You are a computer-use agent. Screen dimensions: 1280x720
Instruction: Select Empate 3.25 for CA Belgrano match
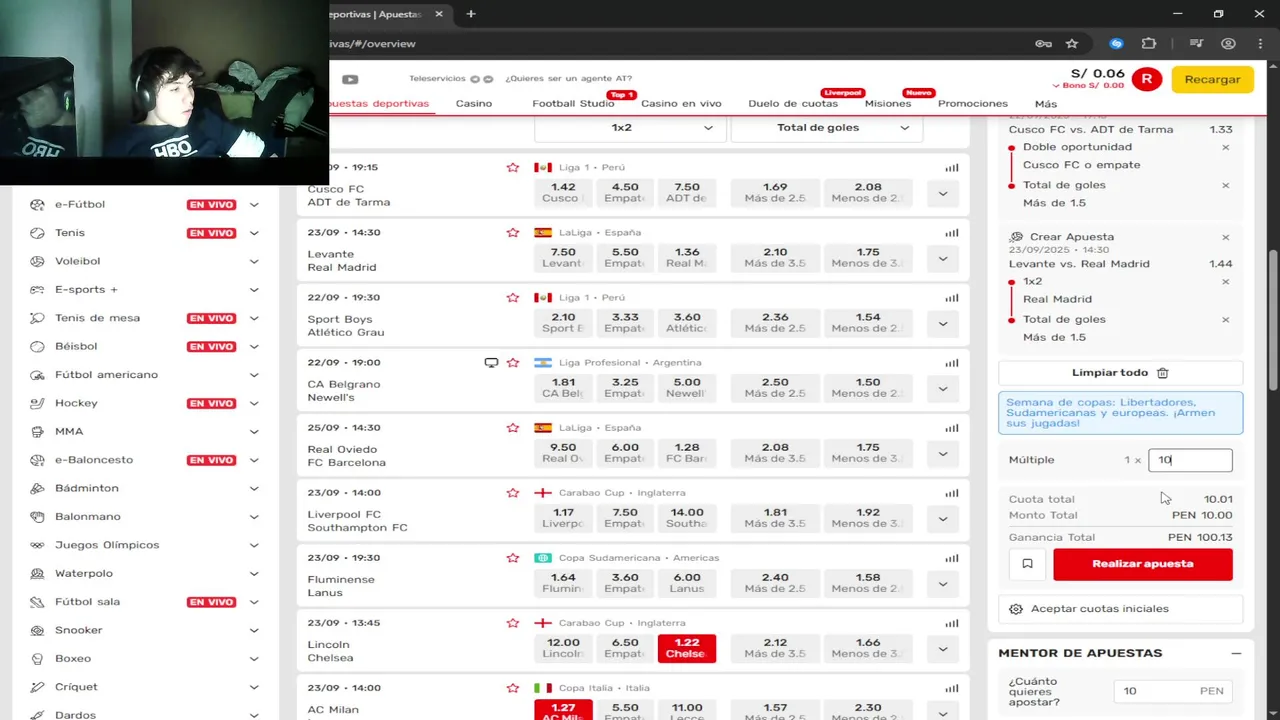[x=624, y=387]
